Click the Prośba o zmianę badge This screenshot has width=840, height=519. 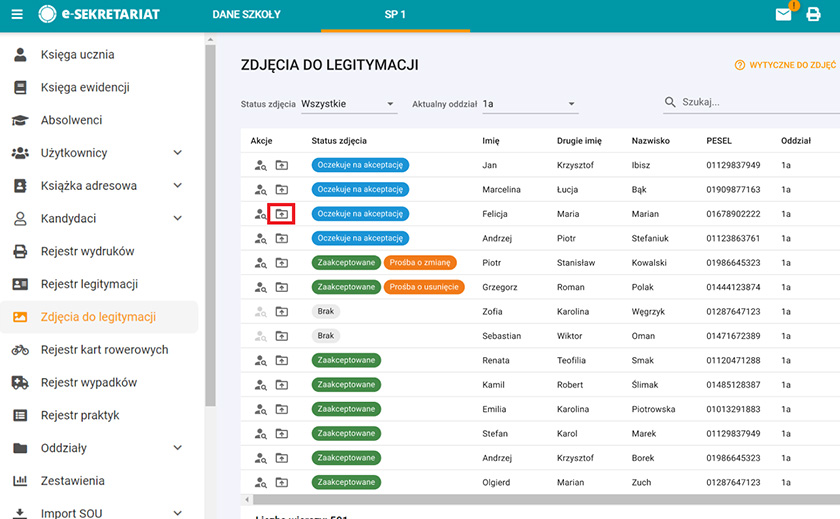(x=419, y=262)
